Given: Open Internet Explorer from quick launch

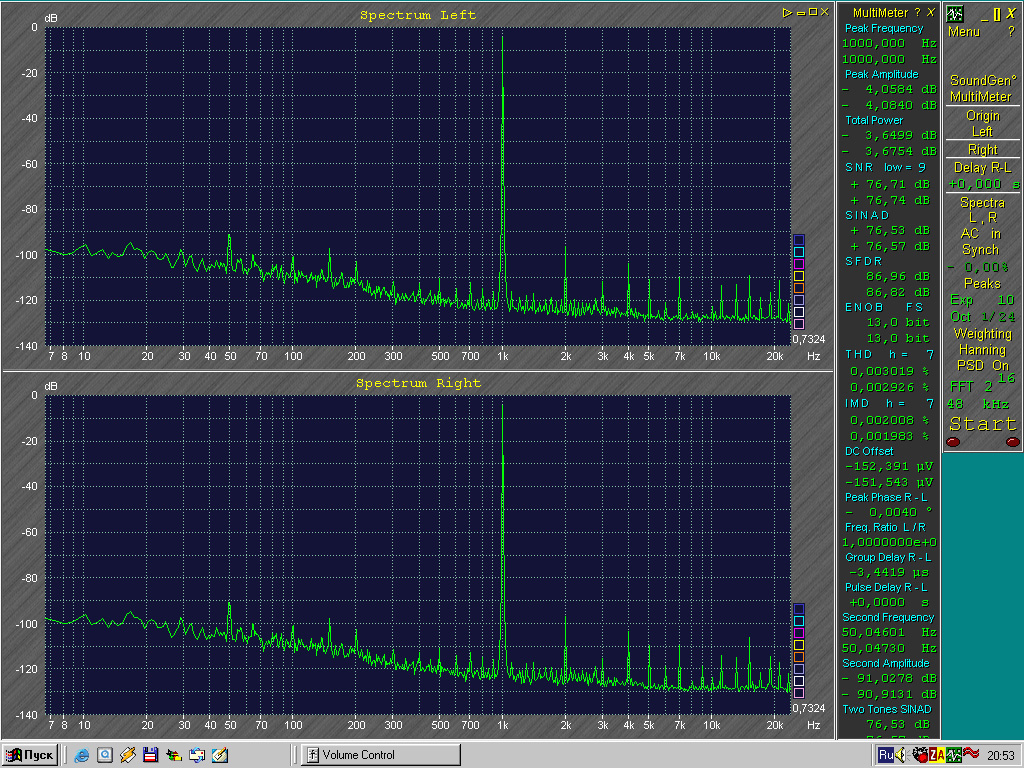Looking at the screenshot, I should point(82,755).
